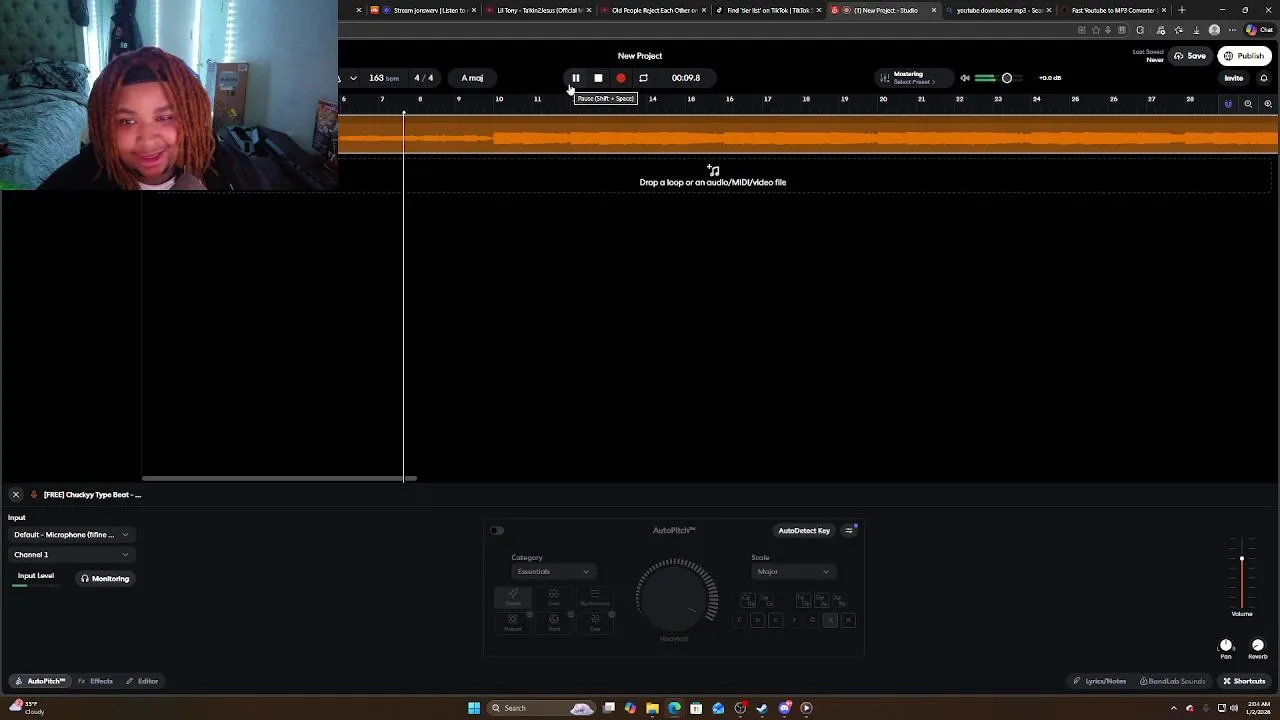Expand the chevron left of the tempo
The width and height of the screenshot is (1280, 720).
(x=353, y=78)
